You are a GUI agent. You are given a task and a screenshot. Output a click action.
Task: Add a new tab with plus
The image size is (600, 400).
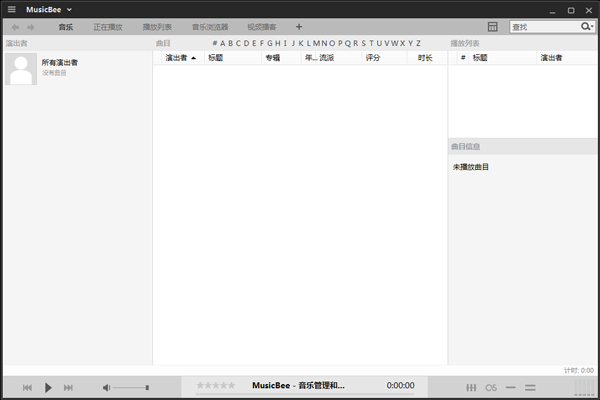click(x=299, y=27)
